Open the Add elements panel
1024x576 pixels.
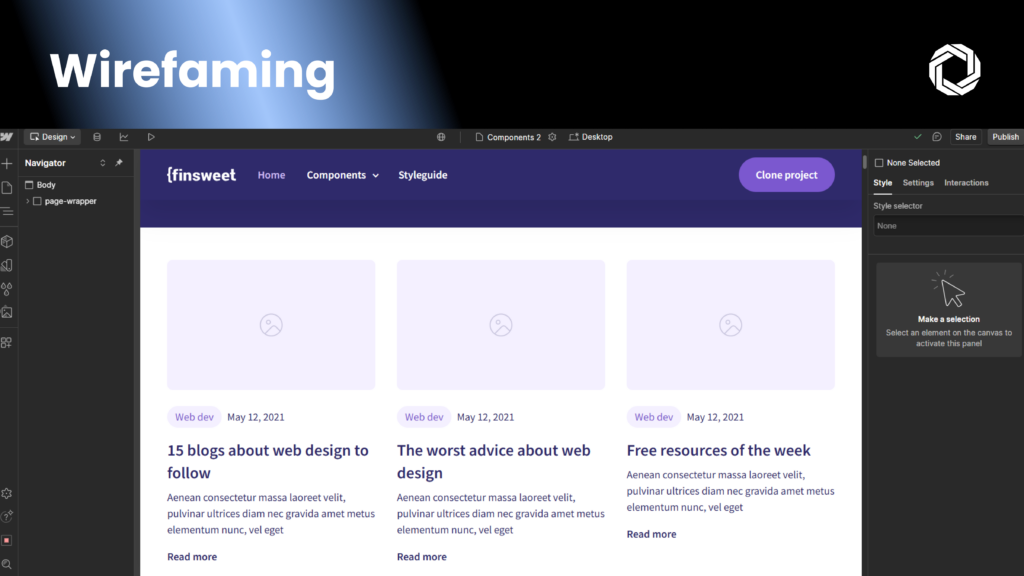tap(7, 163)
